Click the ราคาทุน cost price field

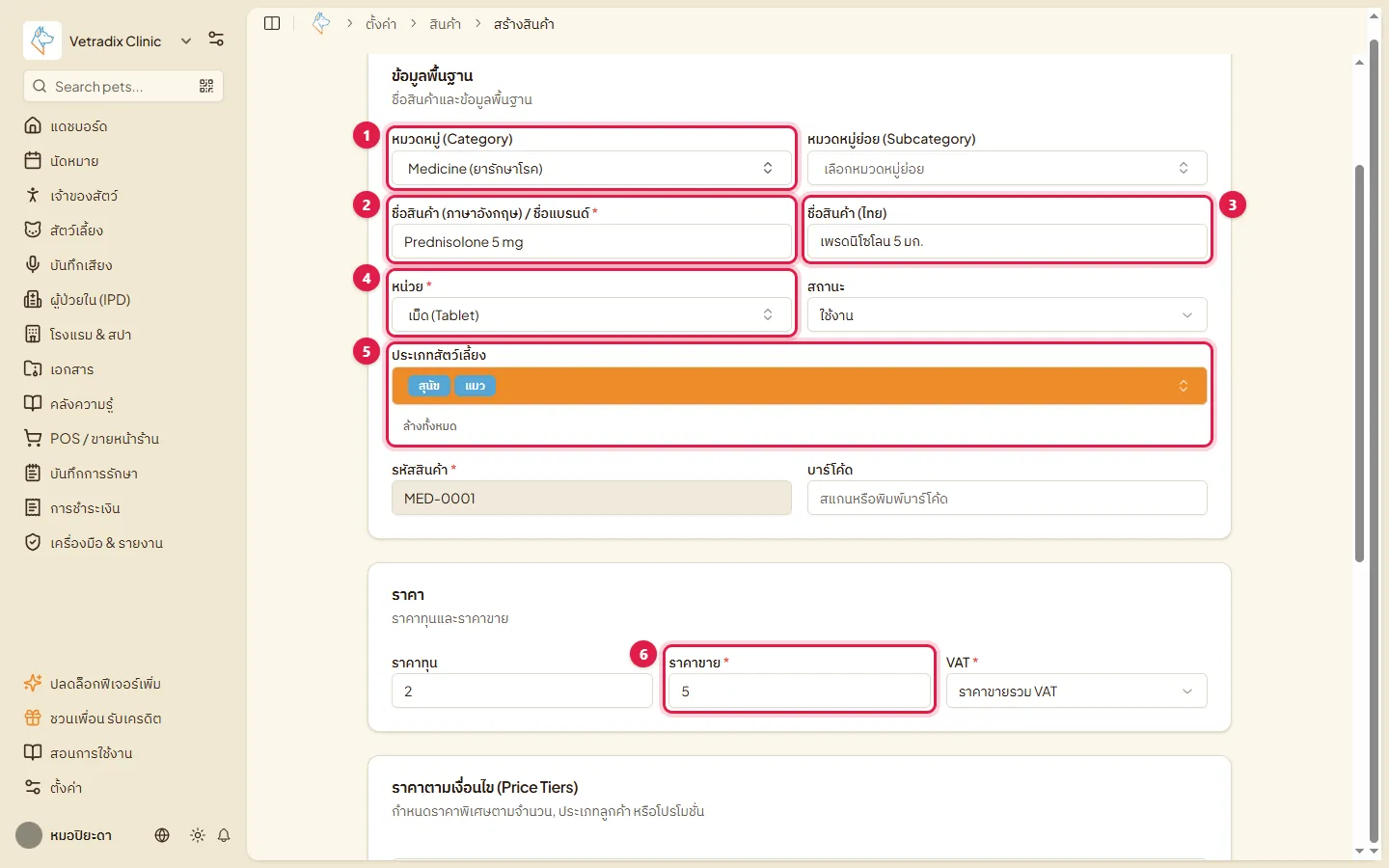(522, 691)
